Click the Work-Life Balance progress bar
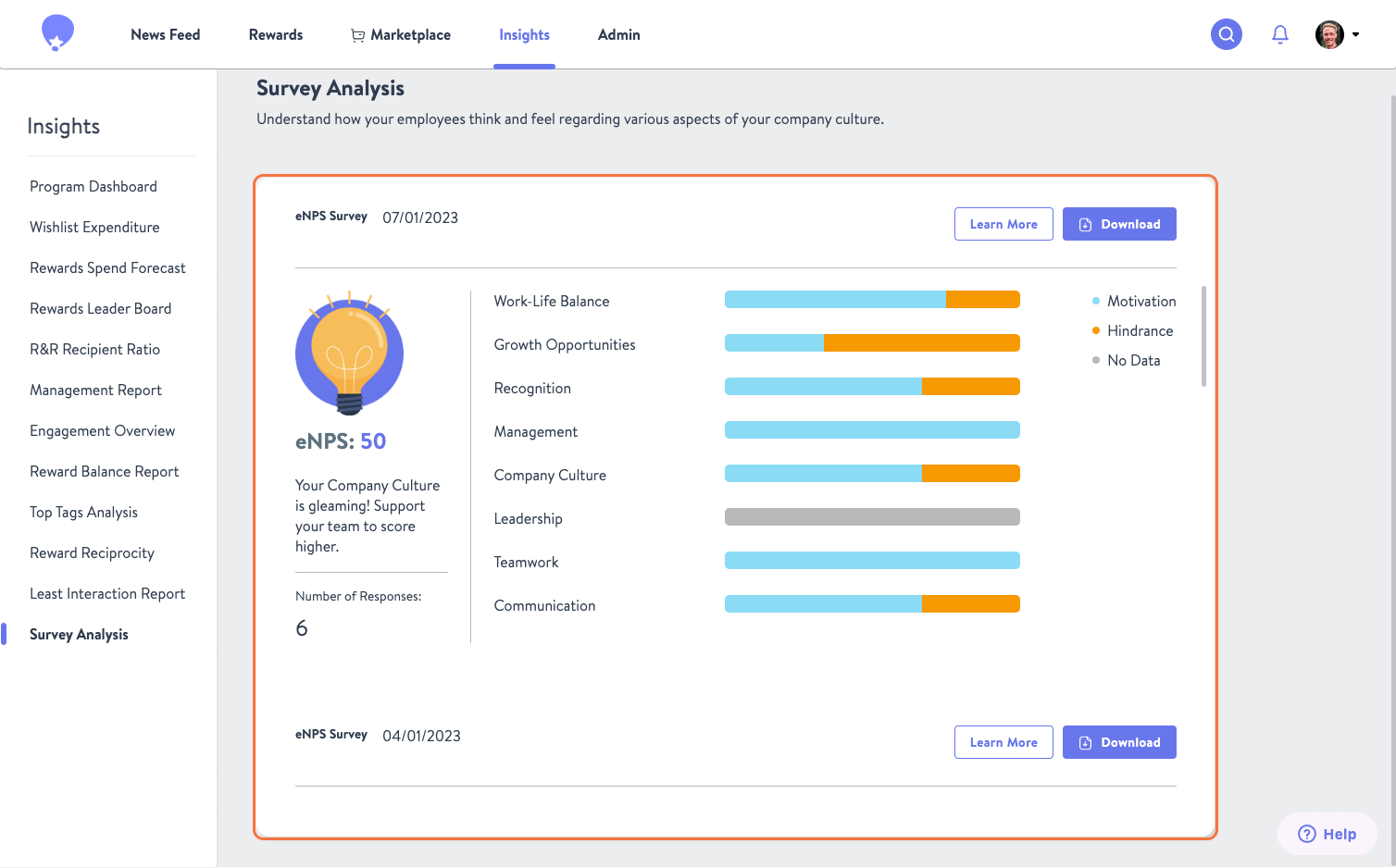1396x868 pixels. pyautogui.click(x=872, y=299)
